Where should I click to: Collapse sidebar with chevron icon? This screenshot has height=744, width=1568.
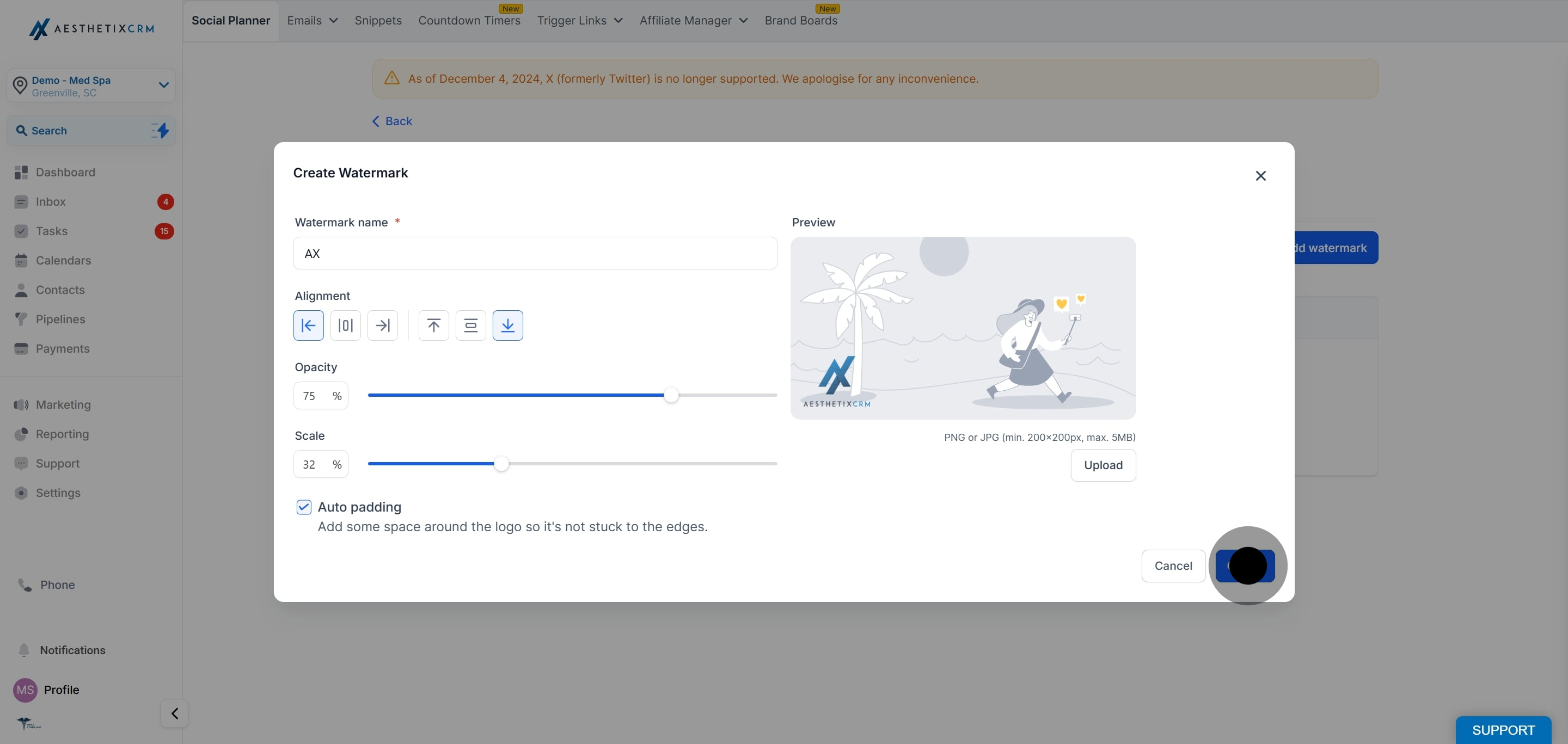click(175, 713)
